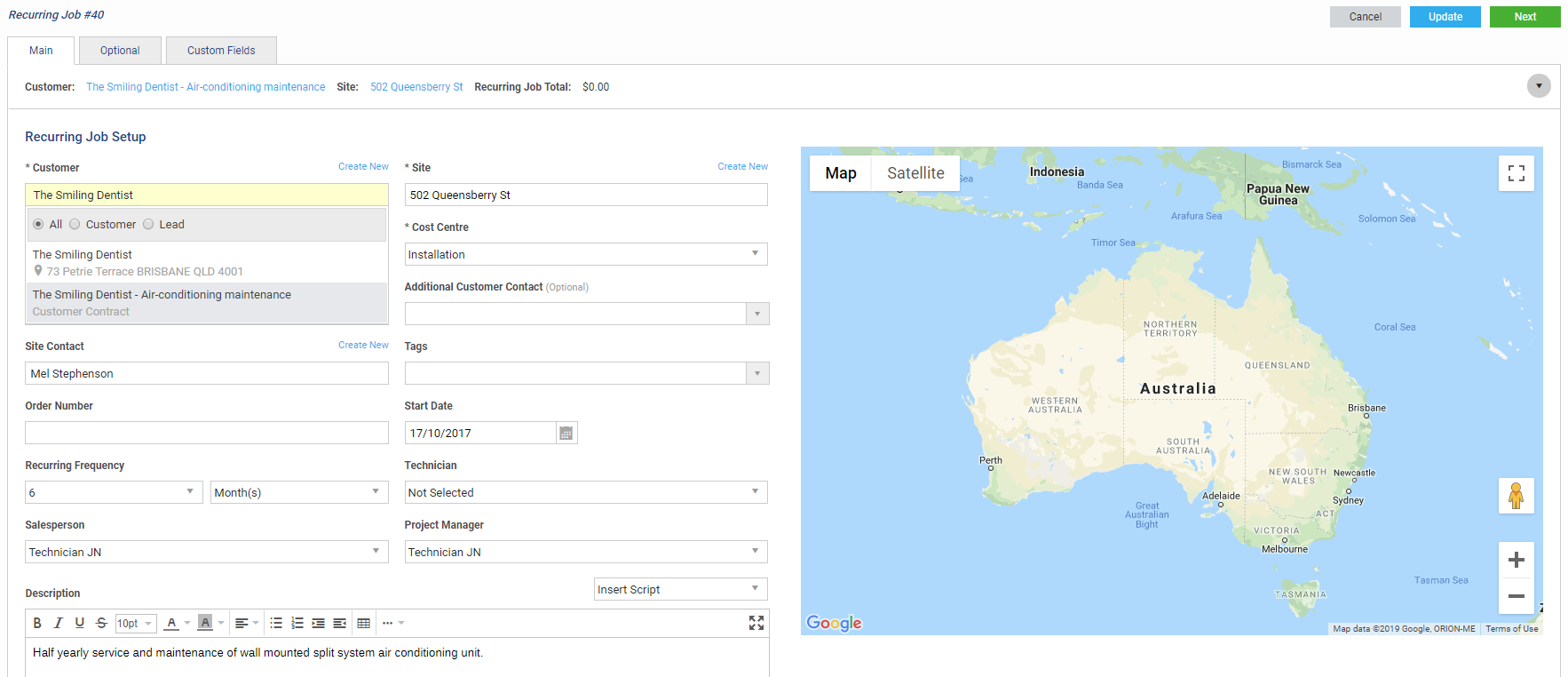Select the All radio button
This screenshot has width=1568, height=677.
(38, 225)
